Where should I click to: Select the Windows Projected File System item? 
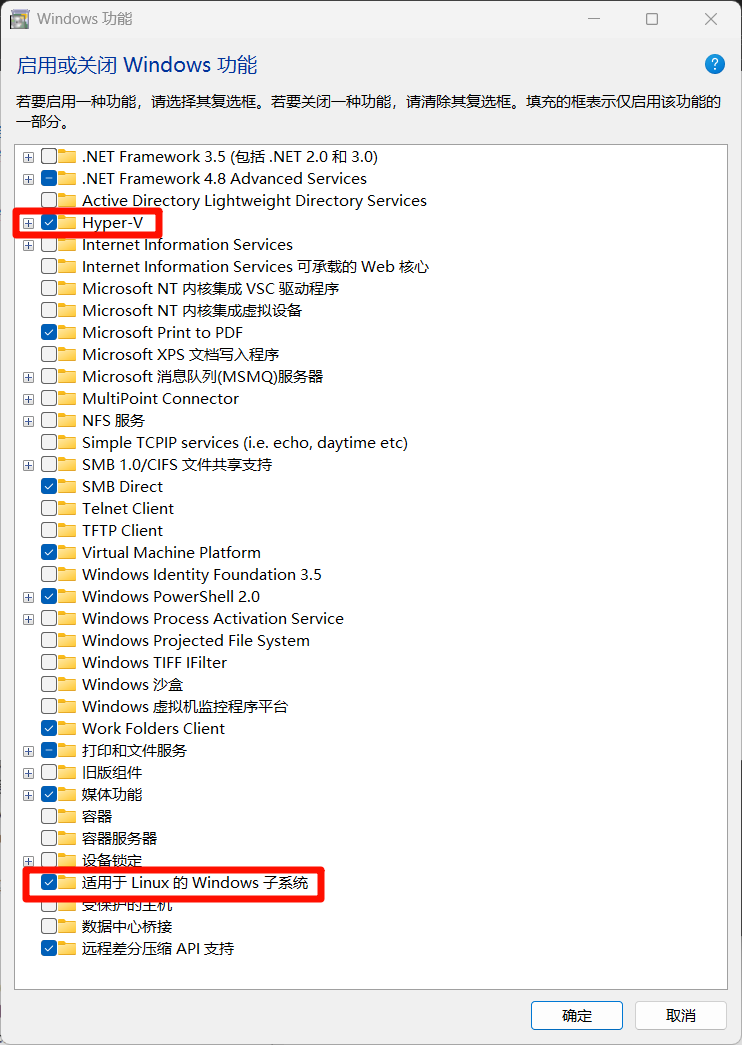[x=195, y=640]
